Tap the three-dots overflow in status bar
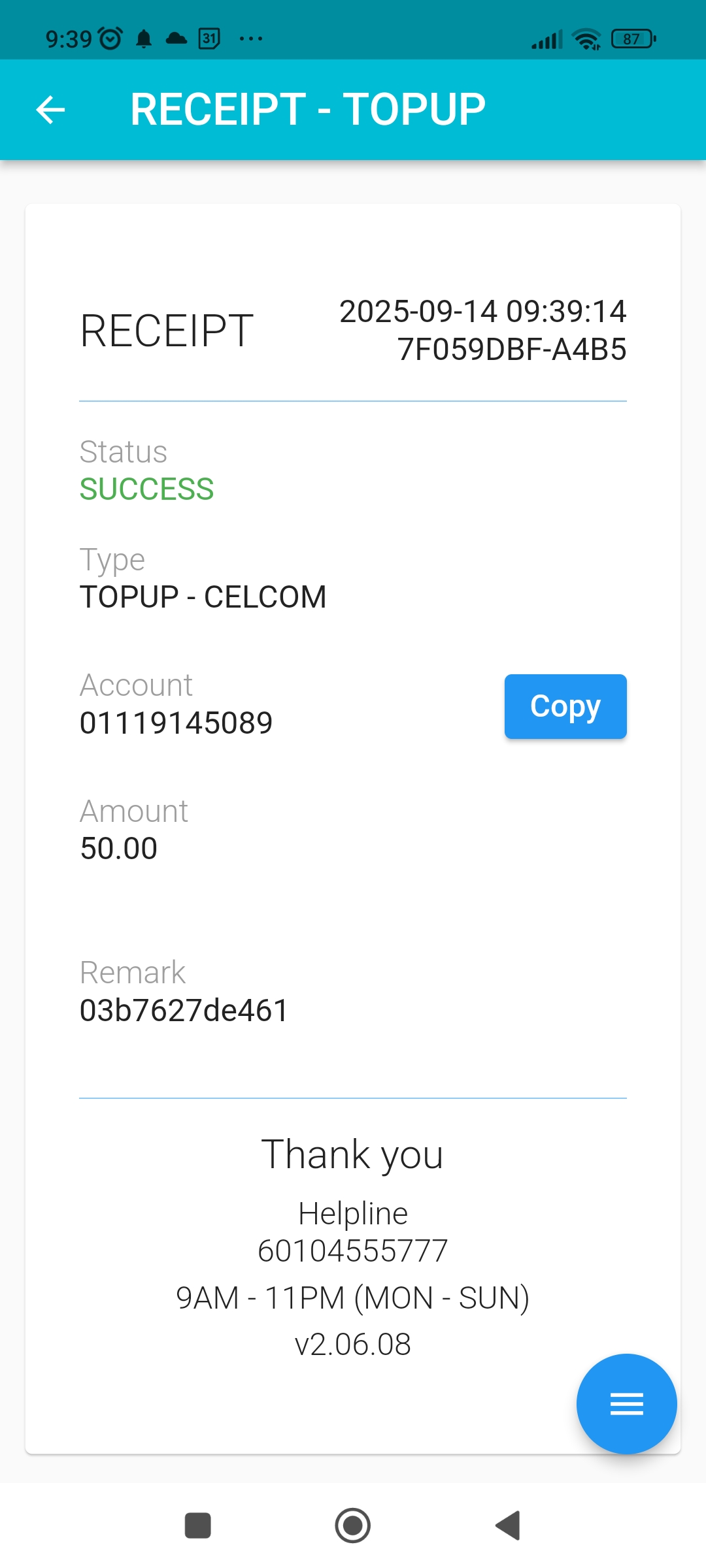 (251, 39)
